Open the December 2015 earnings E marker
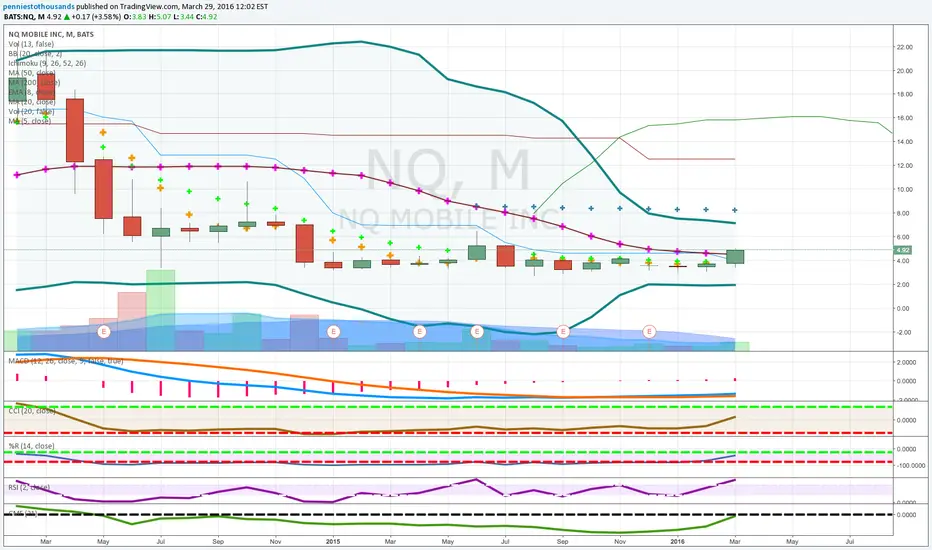Image resolution: width=932 pixels, height=550 pixels. pyautogui.click(x=649, y=331)
